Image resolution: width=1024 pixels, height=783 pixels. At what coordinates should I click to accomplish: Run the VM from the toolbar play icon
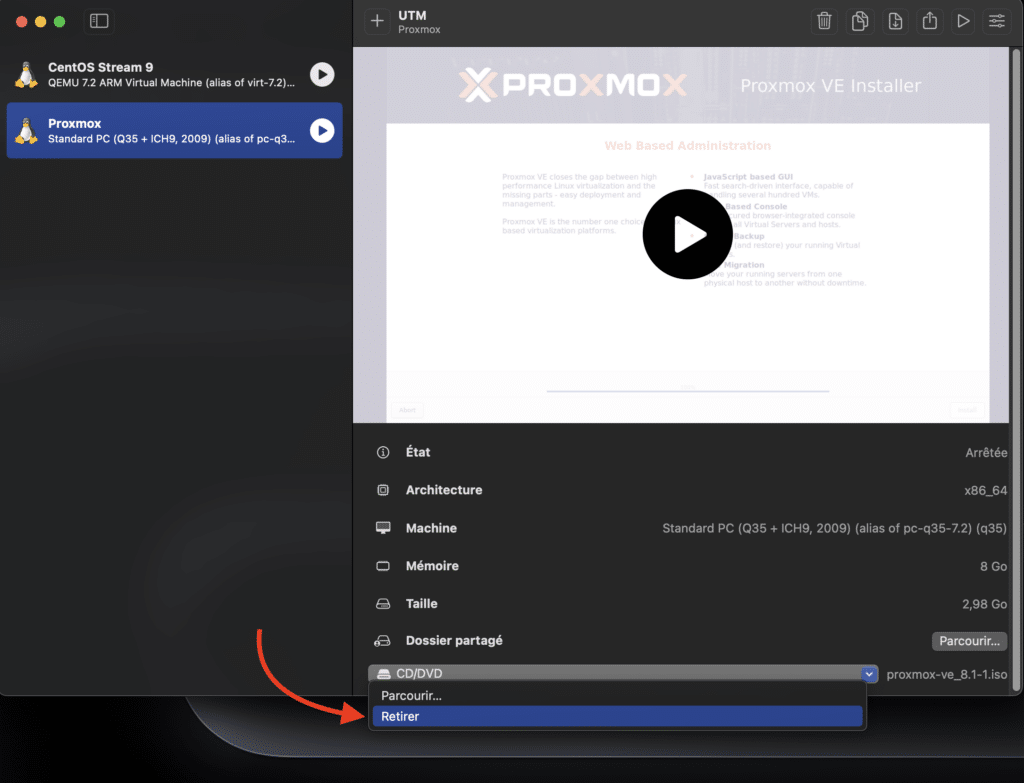(963, 21)
